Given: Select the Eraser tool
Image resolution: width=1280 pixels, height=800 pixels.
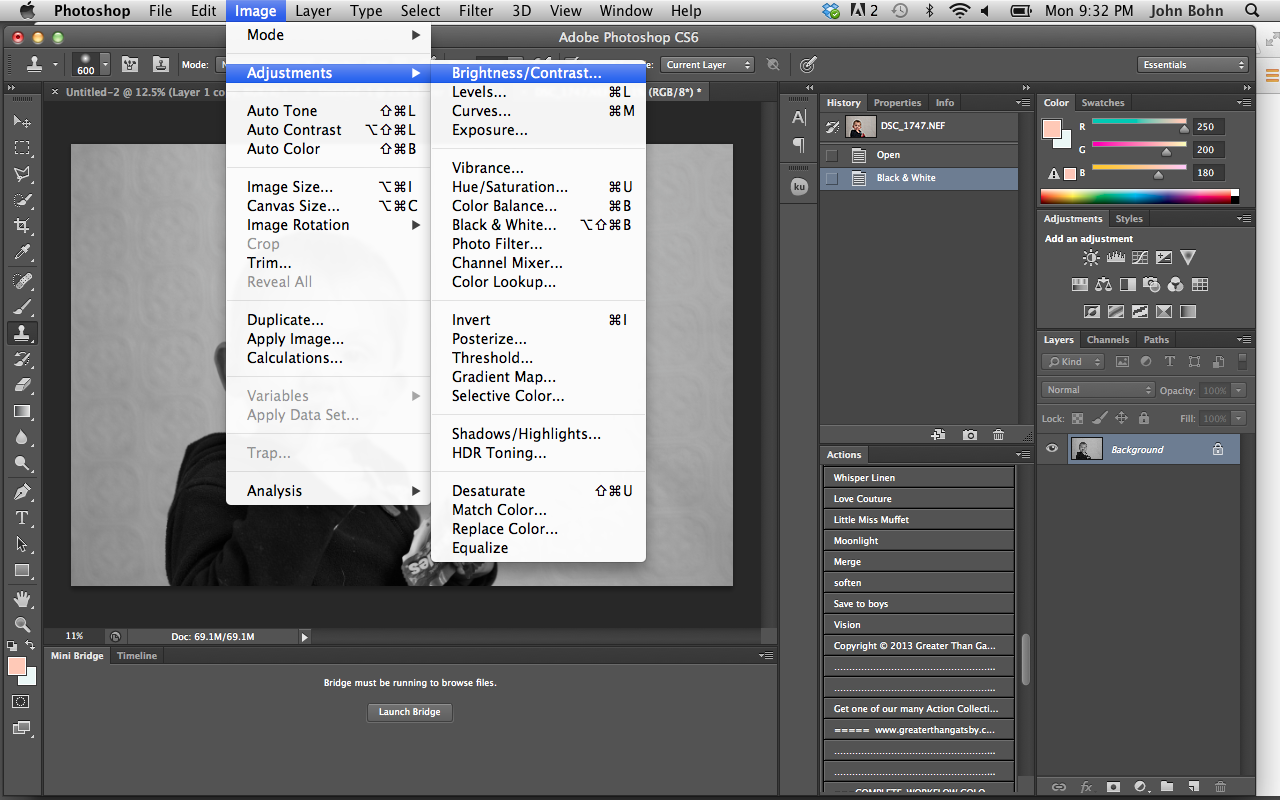Looking at the screenshot, I should click(22, 385).
